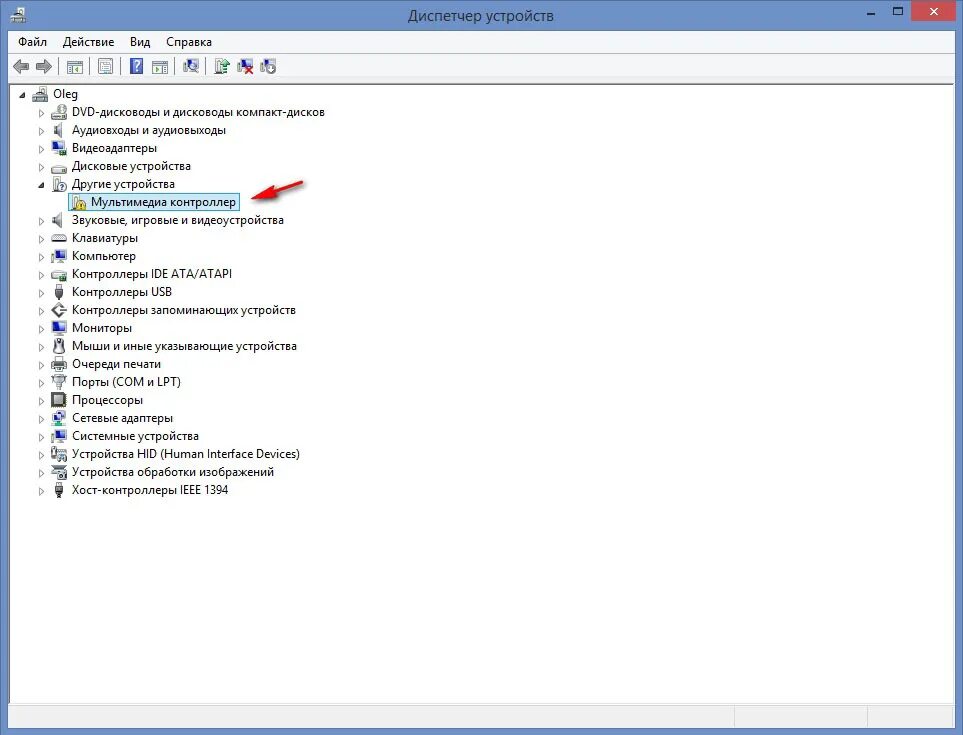Image resolution: width=963 pixels, height=735 pixels.
Task: Click the camera icon for Устройства обработки изображений
Action: coord(59,472)
